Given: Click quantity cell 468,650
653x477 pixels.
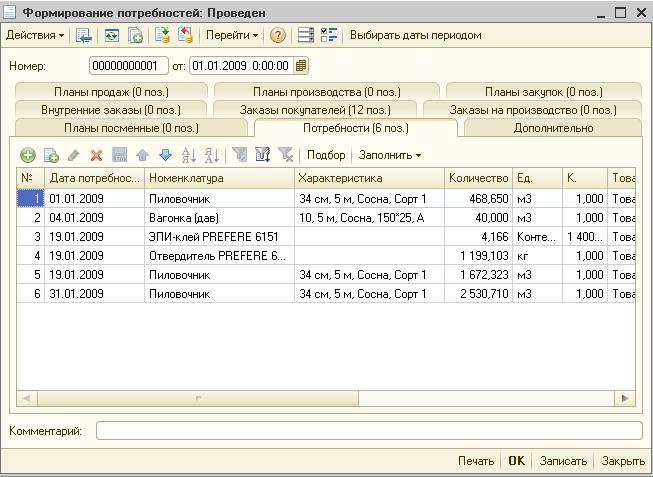Looking at the screenshot, I should click(x=479, y=199).
